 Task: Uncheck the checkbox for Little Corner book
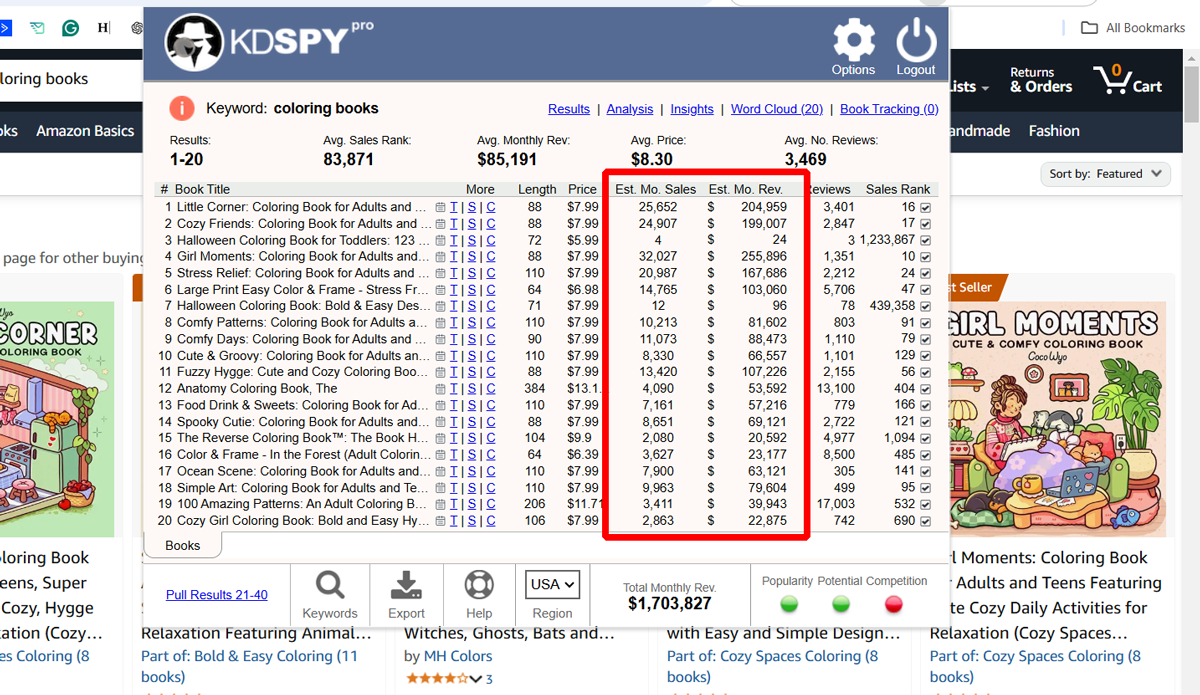[x=925, y=208]
